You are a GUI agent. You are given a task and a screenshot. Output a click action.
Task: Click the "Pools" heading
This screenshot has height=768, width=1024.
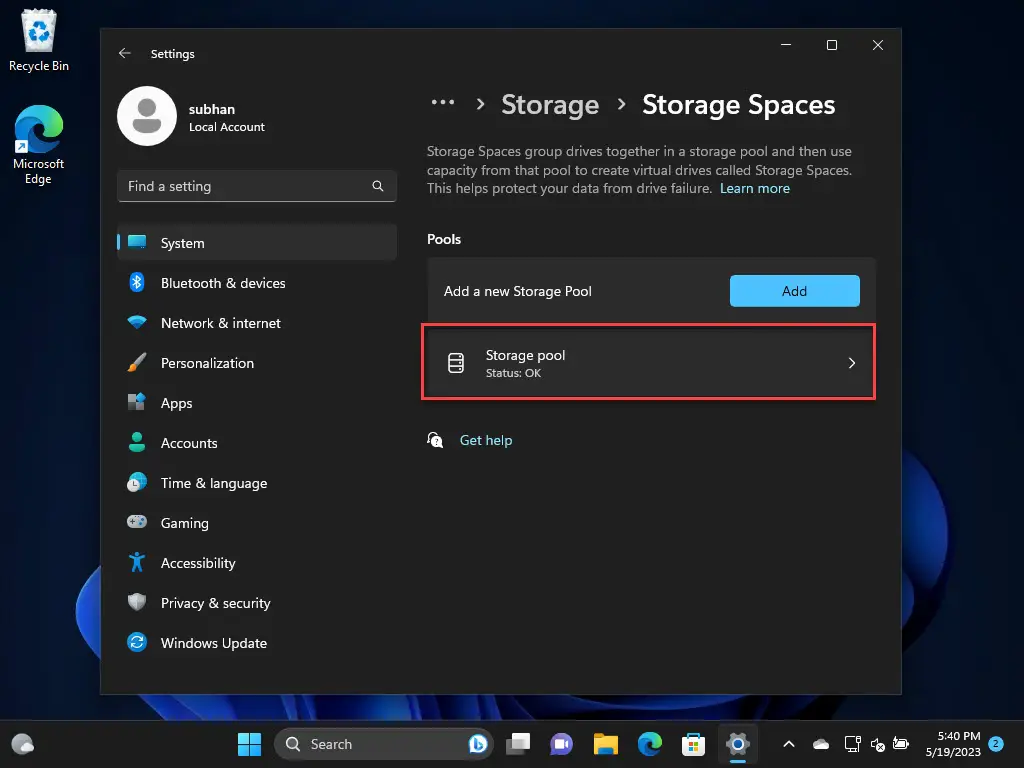click(444, 239)
